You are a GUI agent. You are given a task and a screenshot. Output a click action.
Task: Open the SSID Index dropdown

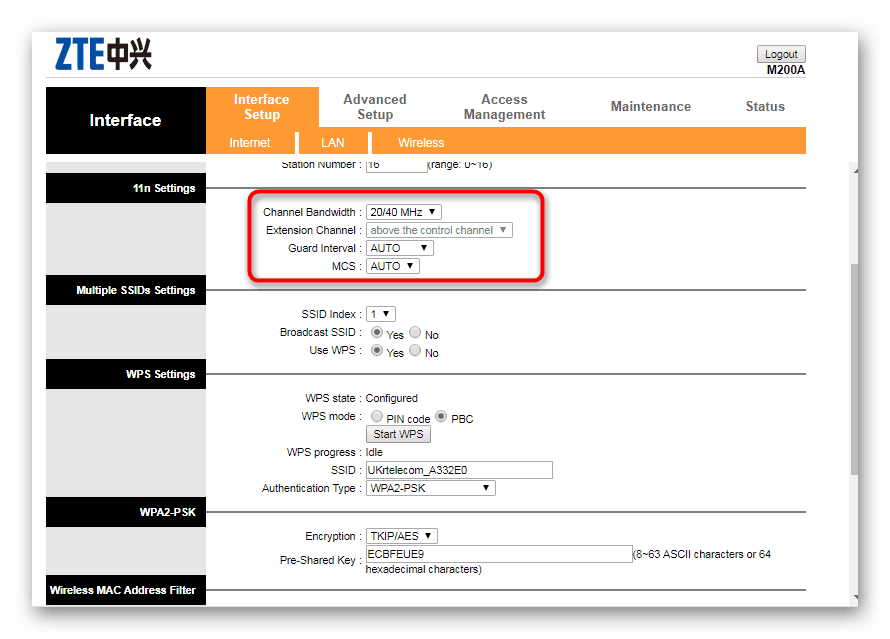(x=381, y=314)
